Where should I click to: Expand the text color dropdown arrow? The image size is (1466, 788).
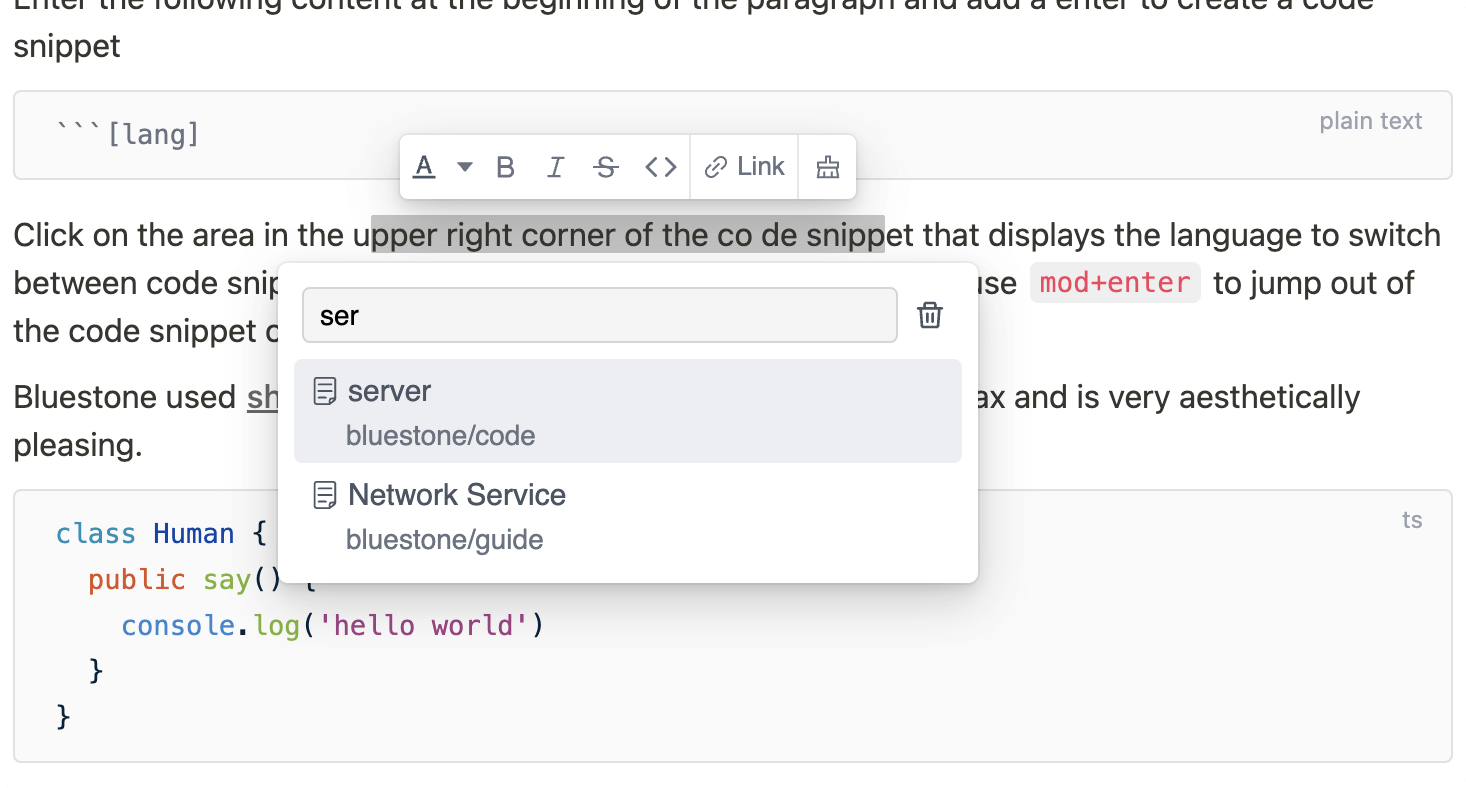coord(465,167)
